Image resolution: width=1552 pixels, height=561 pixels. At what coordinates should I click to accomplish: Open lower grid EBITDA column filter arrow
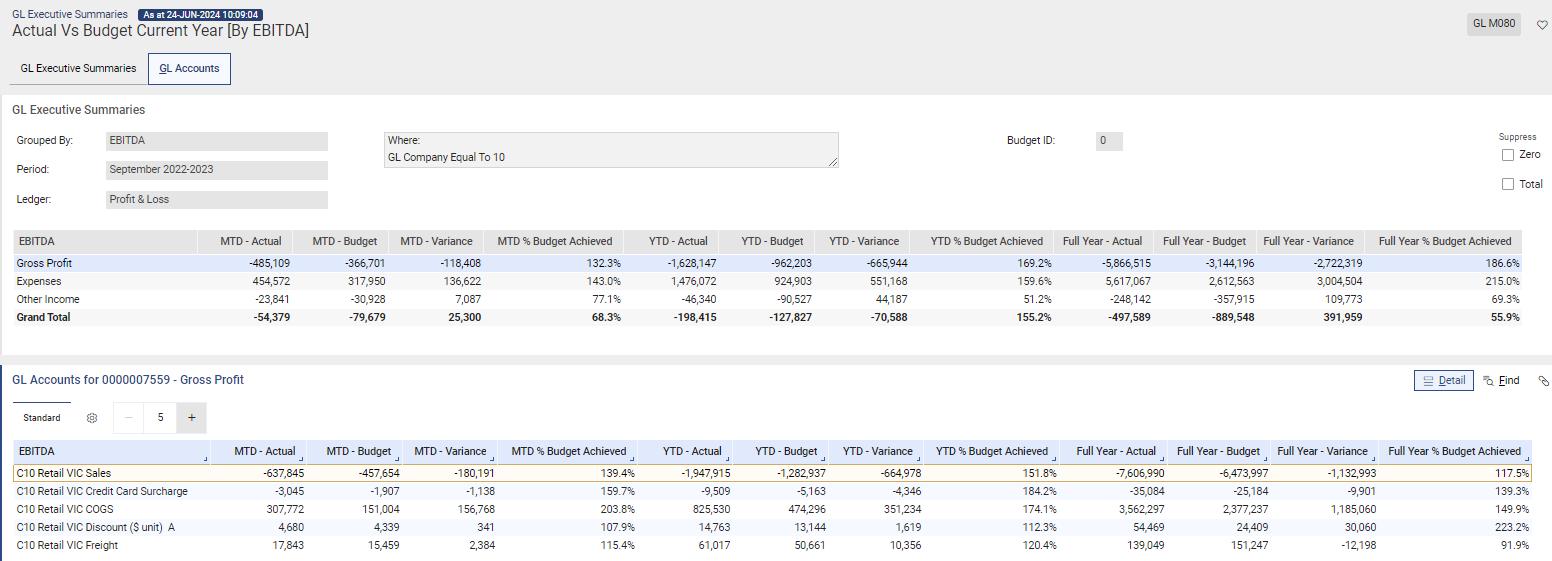pyautogui.click(x=206, y=458)
